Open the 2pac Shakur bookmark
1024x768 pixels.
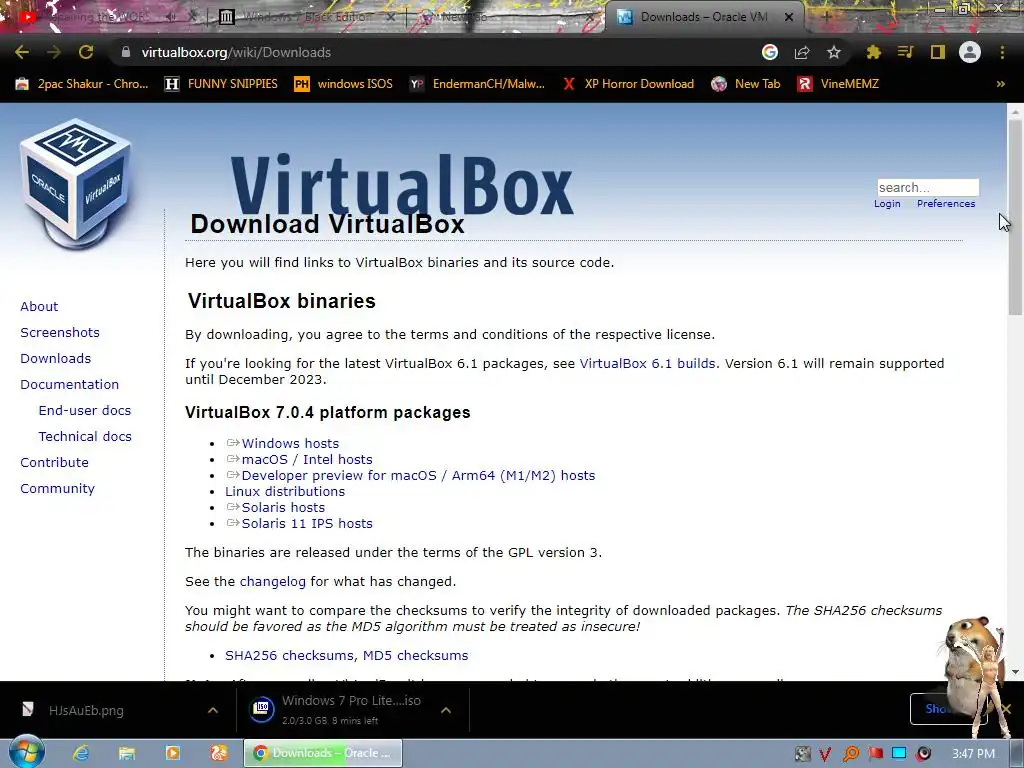[82, 84]
